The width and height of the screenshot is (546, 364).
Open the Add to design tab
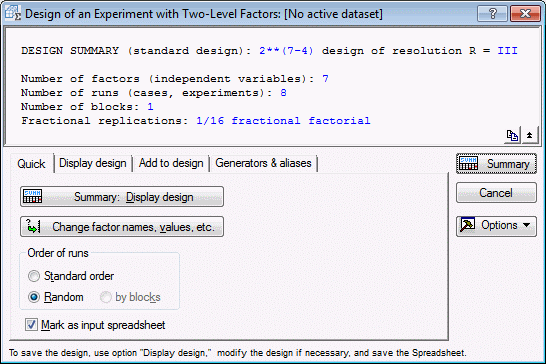pyautogui.click(x=171, y=163)
